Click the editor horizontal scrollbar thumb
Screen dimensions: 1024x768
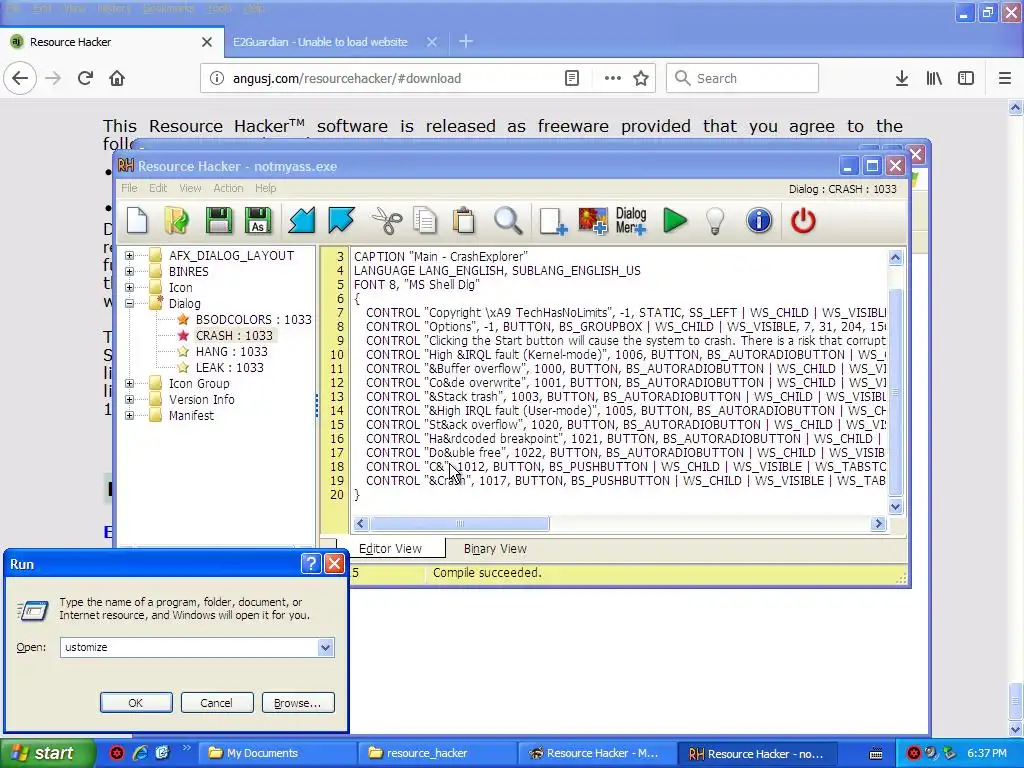(460, 523)
